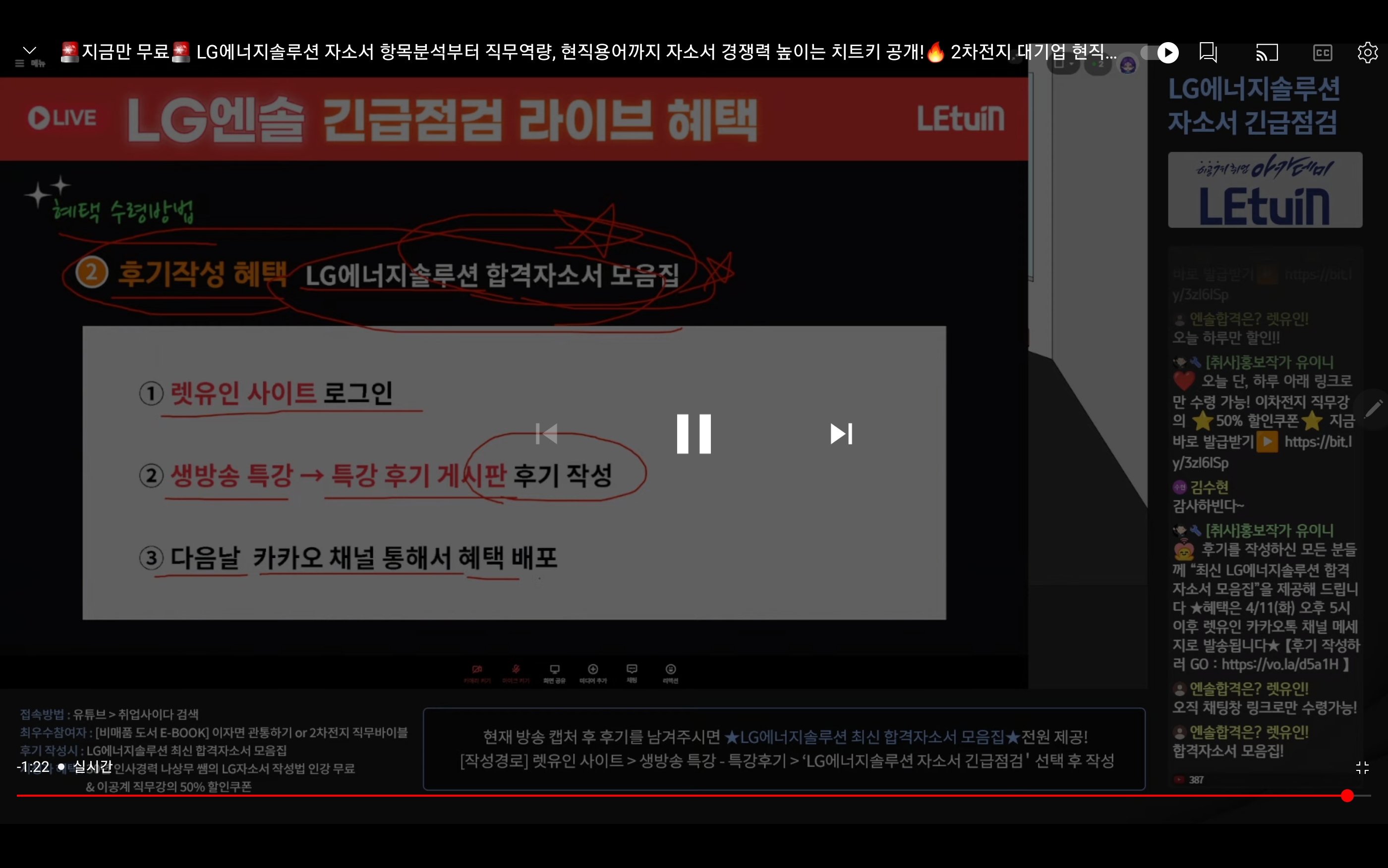This screenshot has height=868, width=1388.
Task: Click the LEtuin logo card in the sidebar
Action: pos(1265,190)
